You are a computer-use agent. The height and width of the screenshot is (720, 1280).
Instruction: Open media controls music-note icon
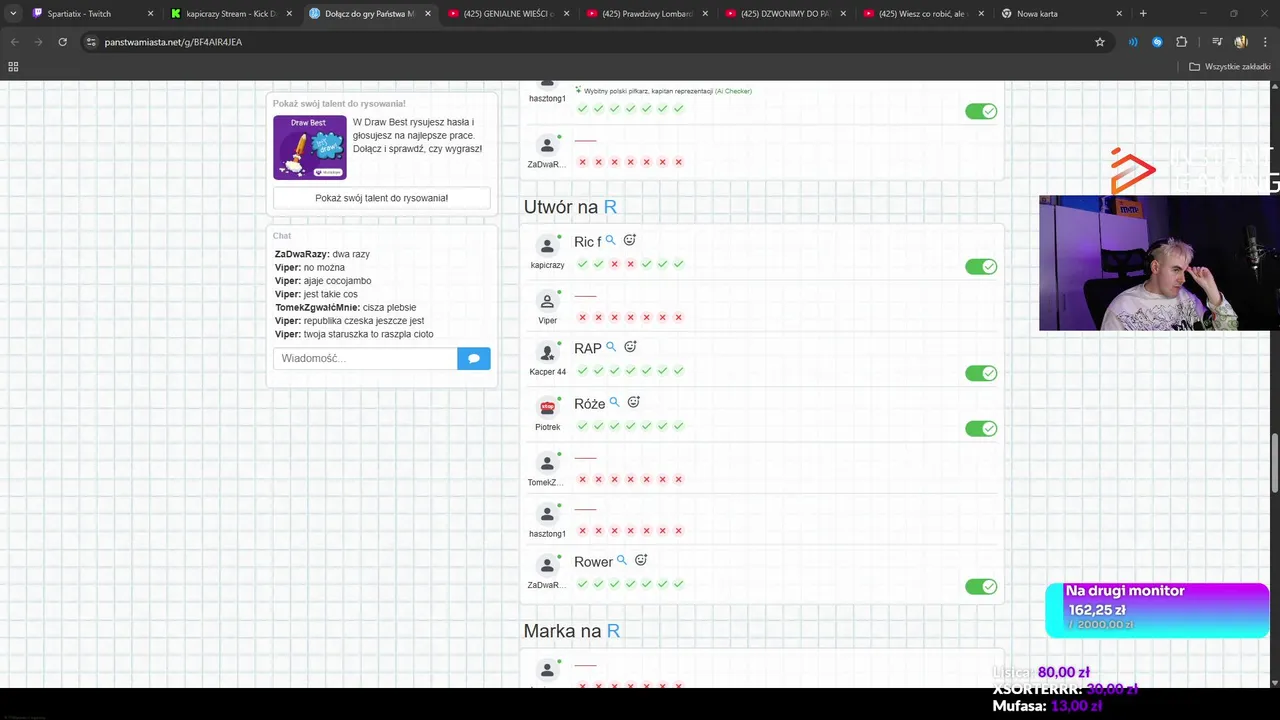[x=1217, y=42]
